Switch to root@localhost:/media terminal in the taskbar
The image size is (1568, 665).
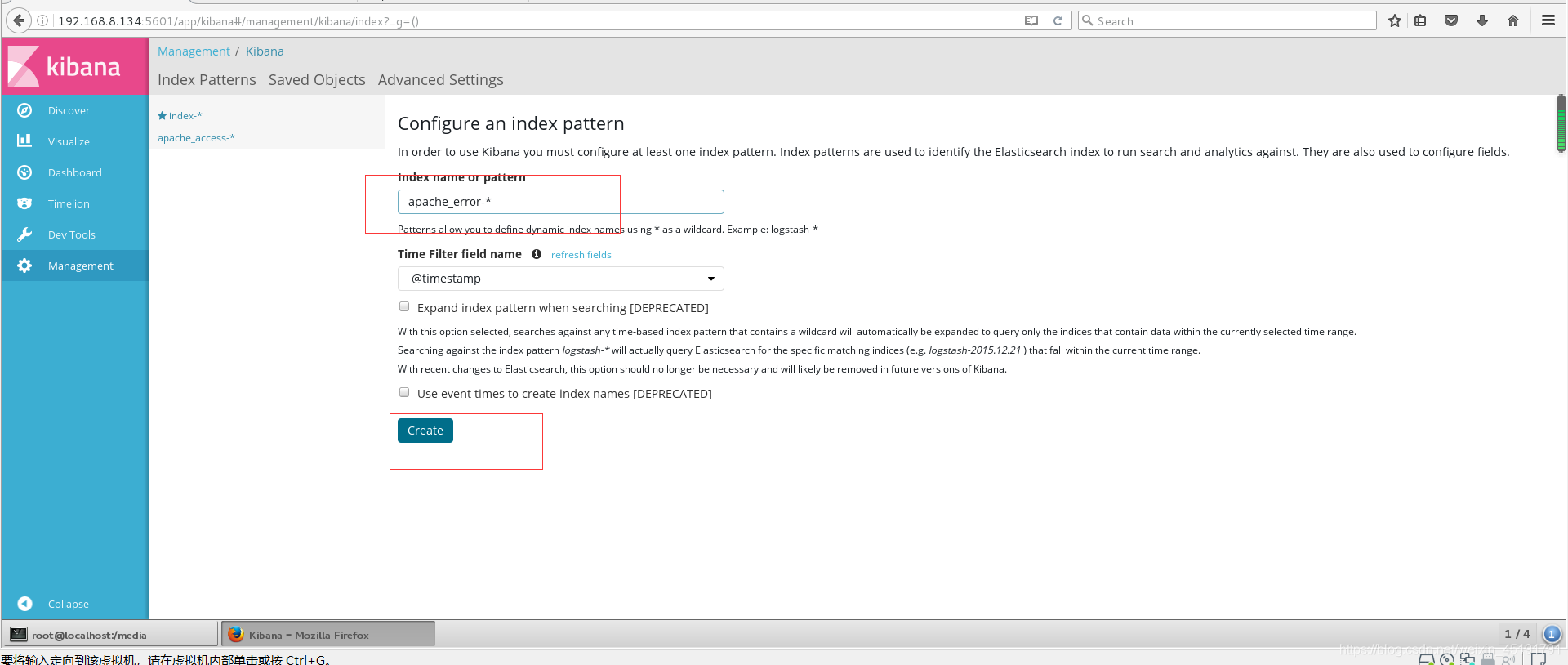point(110,634)
